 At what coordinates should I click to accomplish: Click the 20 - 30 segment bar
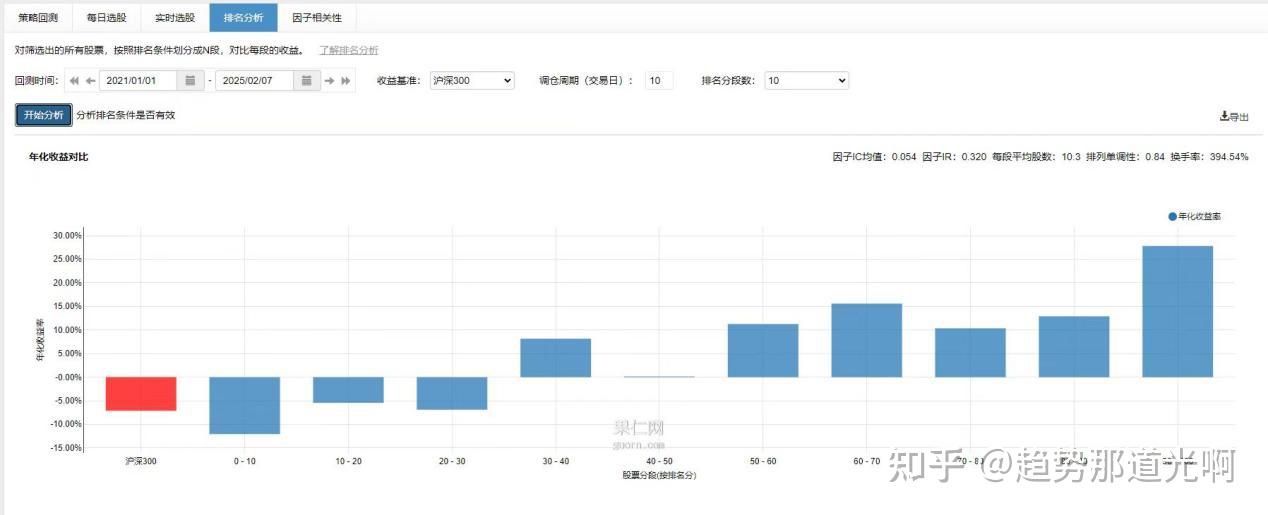452,393
